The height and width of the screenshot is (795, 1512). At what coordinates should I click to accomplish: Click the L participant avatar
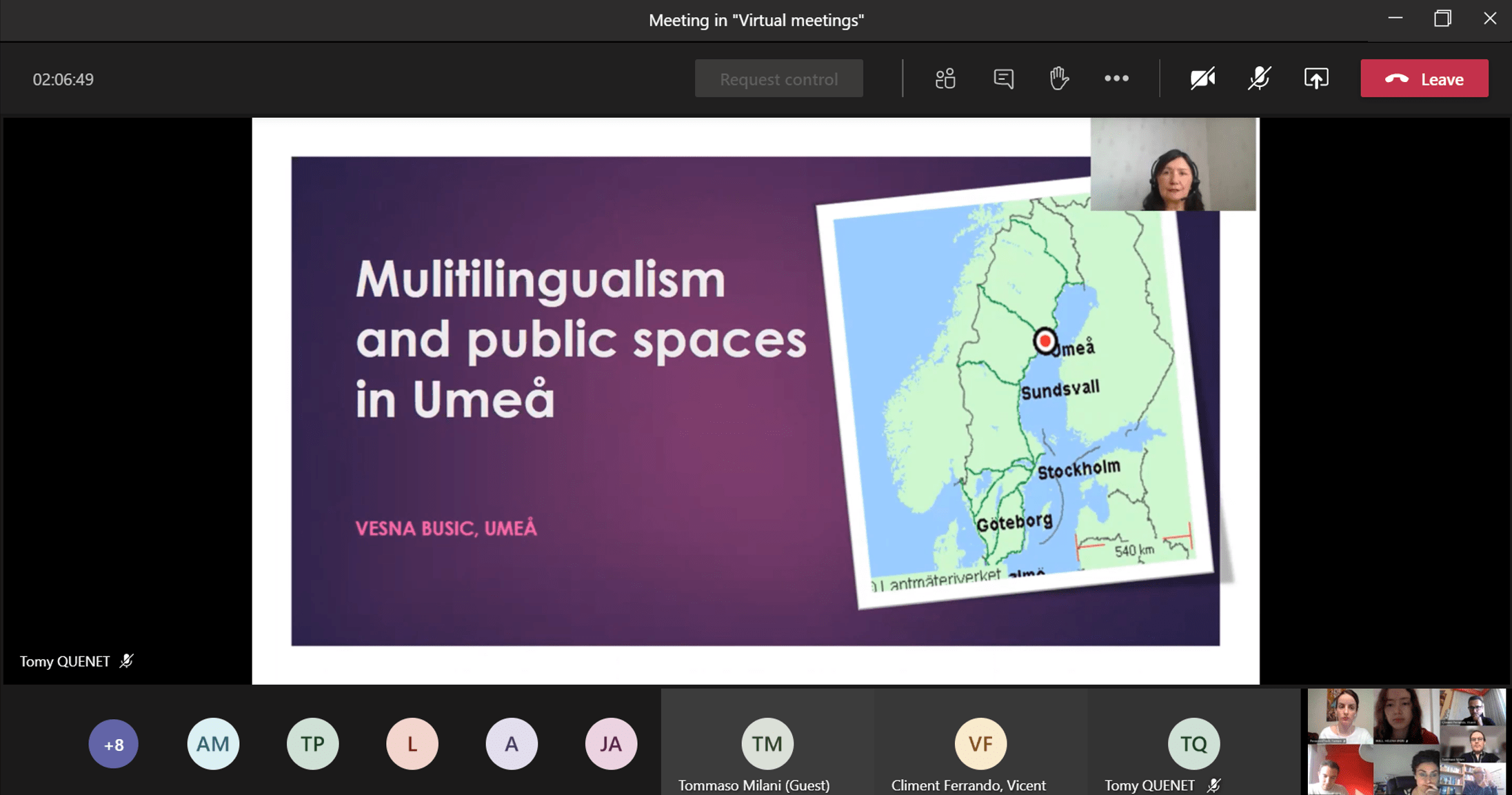coord(412,744)
